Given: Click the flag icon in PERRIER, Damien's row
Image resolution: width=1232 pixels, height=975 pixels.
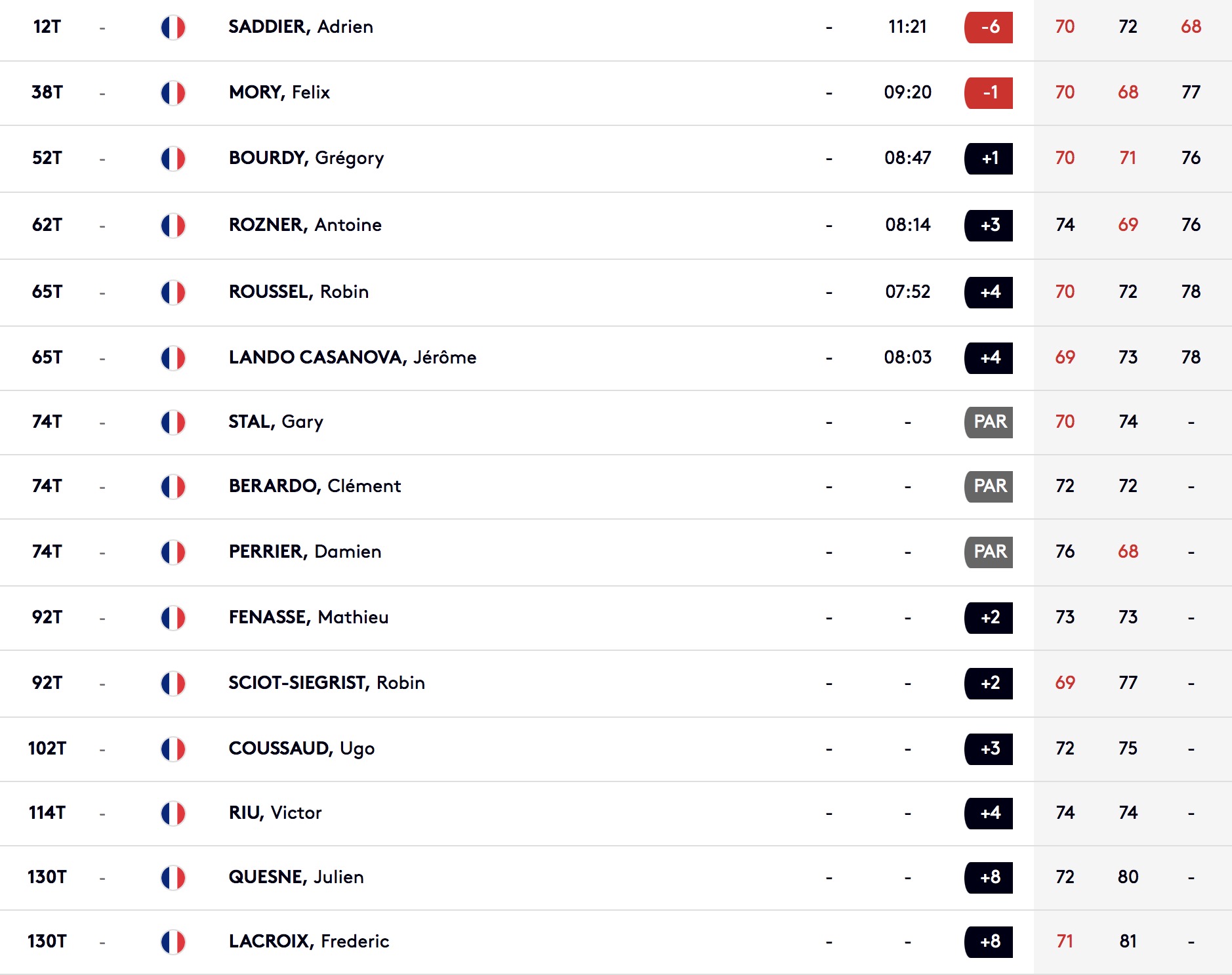Looking at the screenshot, I should pyautogui.click(x=173, y=552).
